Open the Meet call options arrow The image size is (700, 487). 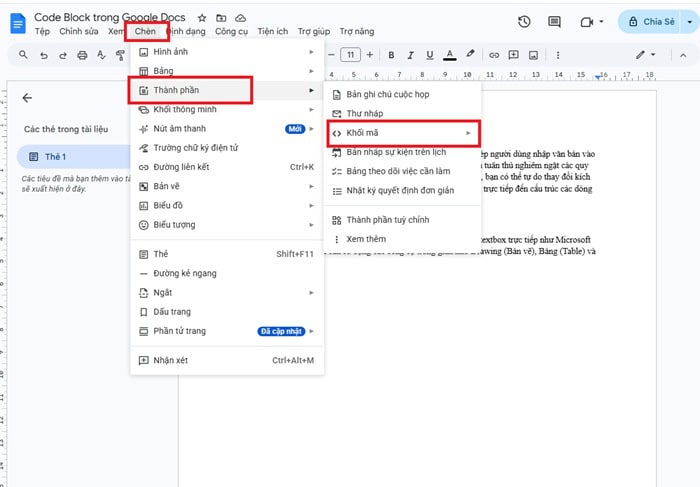(x=601, y=21)
